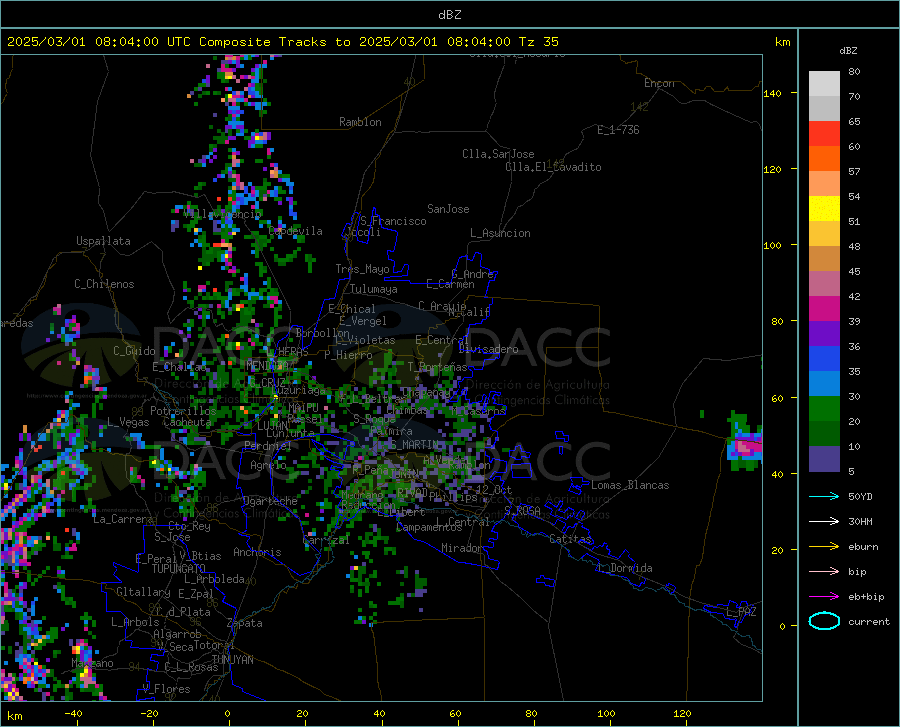Click the E_1-736 location label
This screenshot has width=900, height=727.
[x=618, y=130]
